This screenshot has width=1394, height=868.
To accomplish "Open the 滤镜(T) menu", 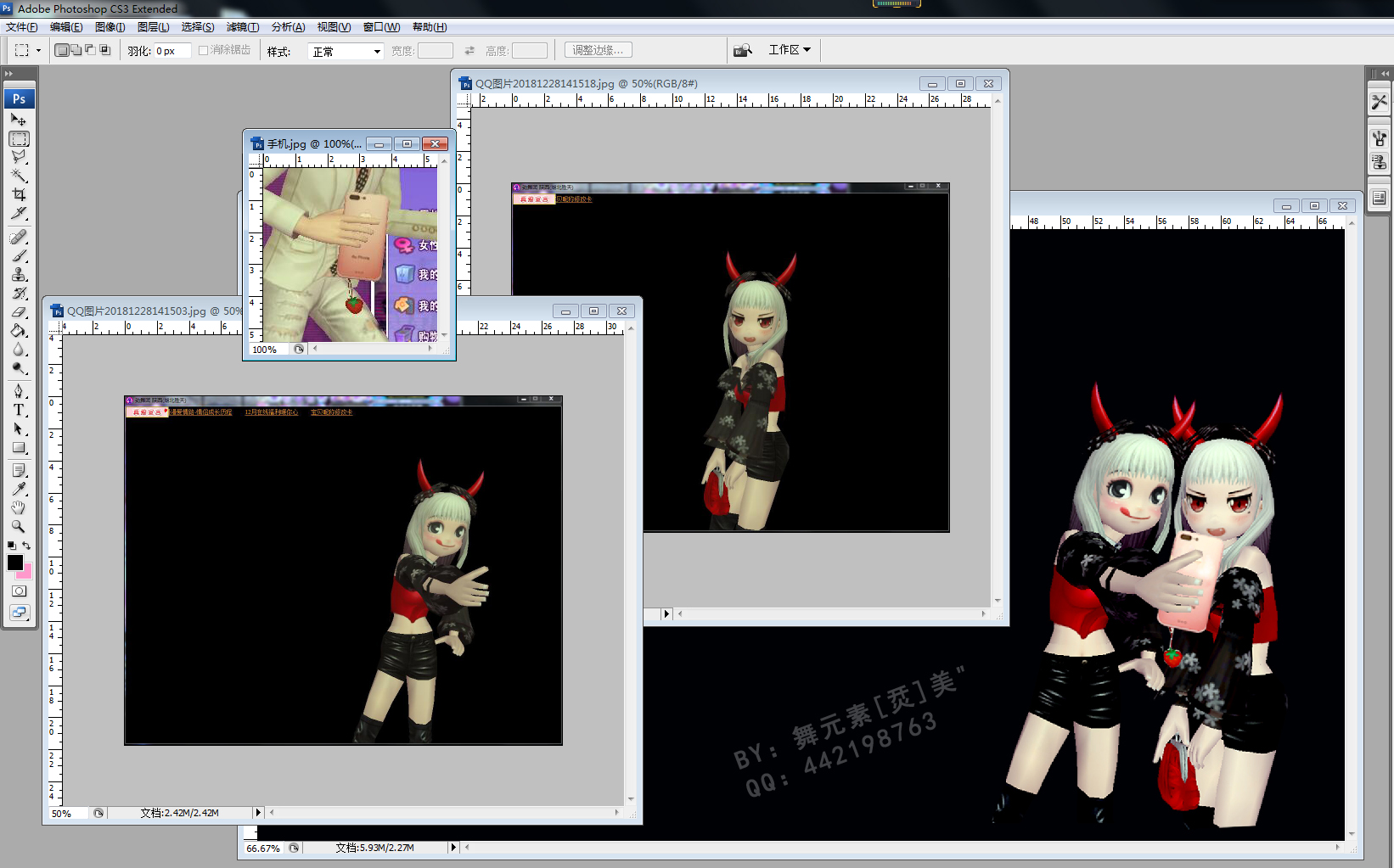I will click(x=243, y=27).
